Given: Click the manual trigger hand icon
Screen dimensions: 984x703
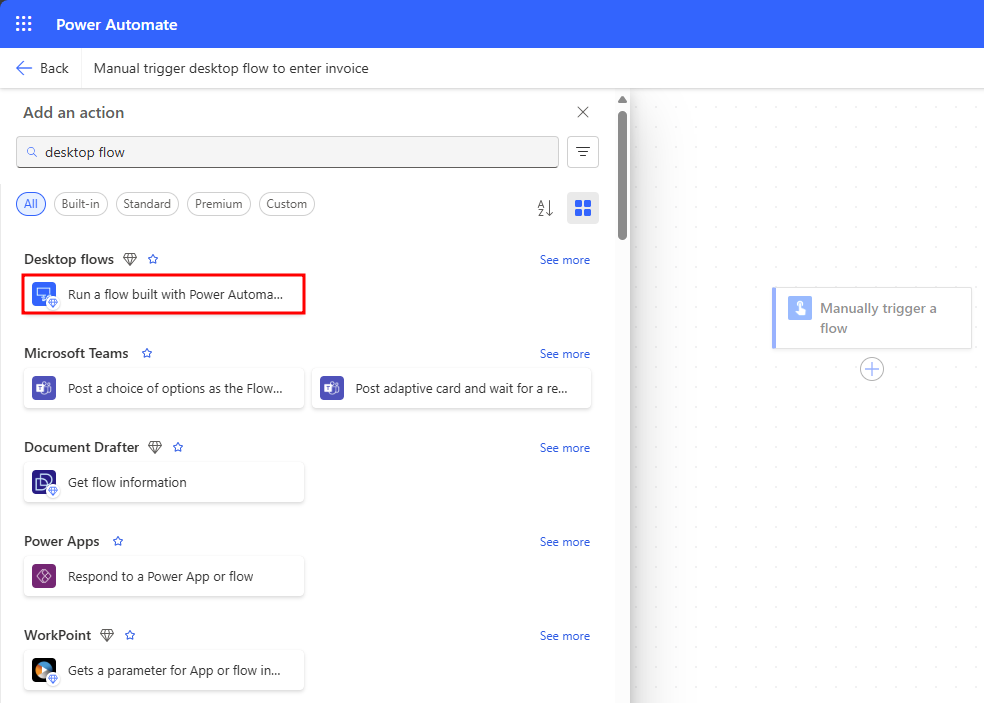Looking at the screenshot, I should [800, 308].
